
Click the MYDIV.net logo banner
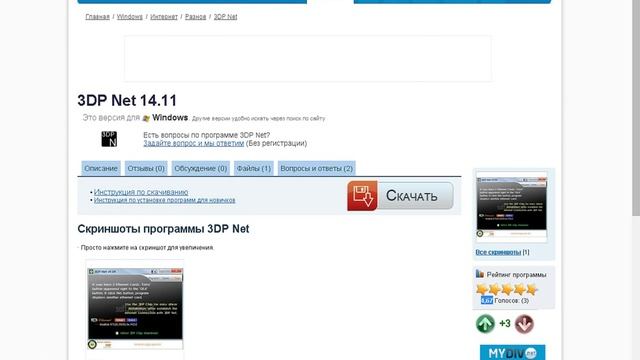point(512,353)
